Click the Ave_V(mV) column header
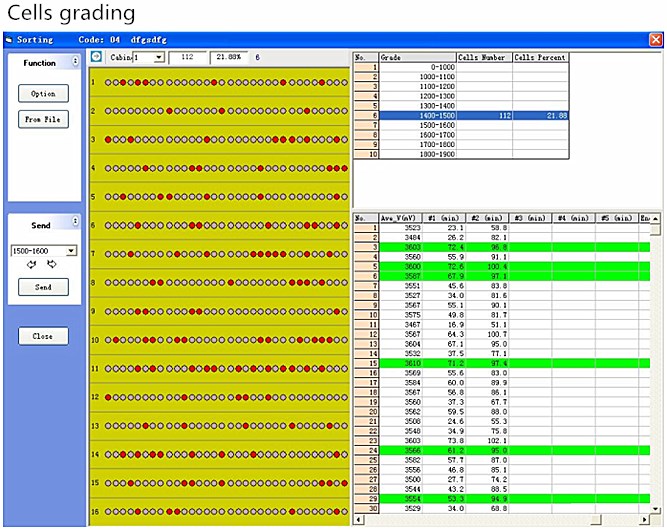 (397, 217)
